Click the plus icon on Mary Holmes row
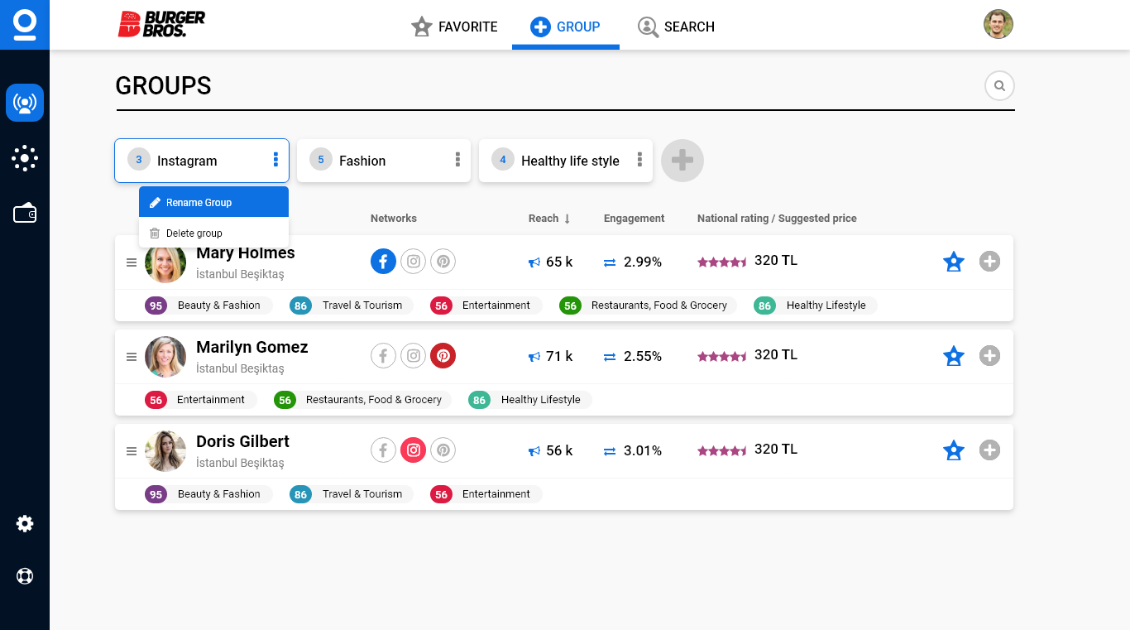 pos(989,262)
